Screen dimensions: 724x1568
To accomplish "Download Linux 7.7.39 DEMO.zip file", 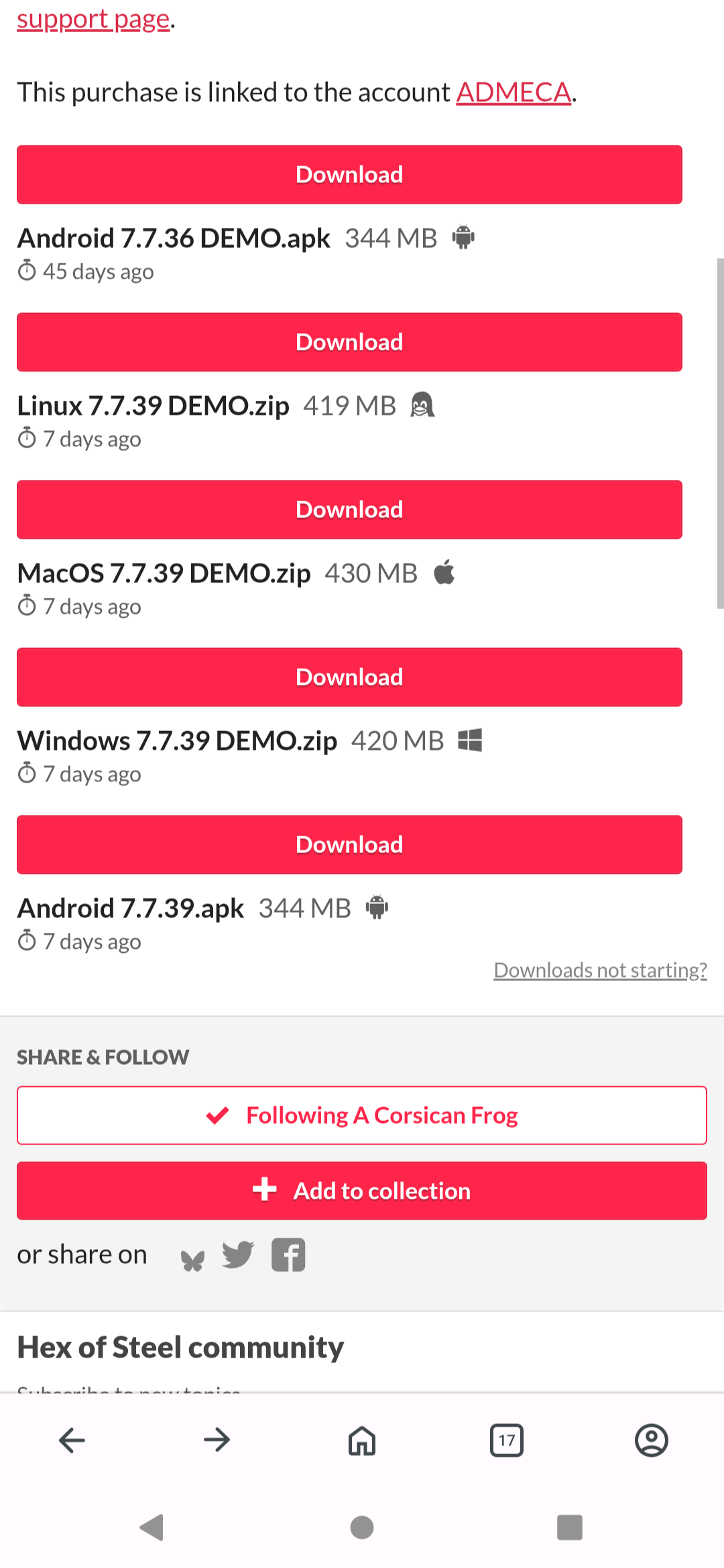I will pos(349,342).
